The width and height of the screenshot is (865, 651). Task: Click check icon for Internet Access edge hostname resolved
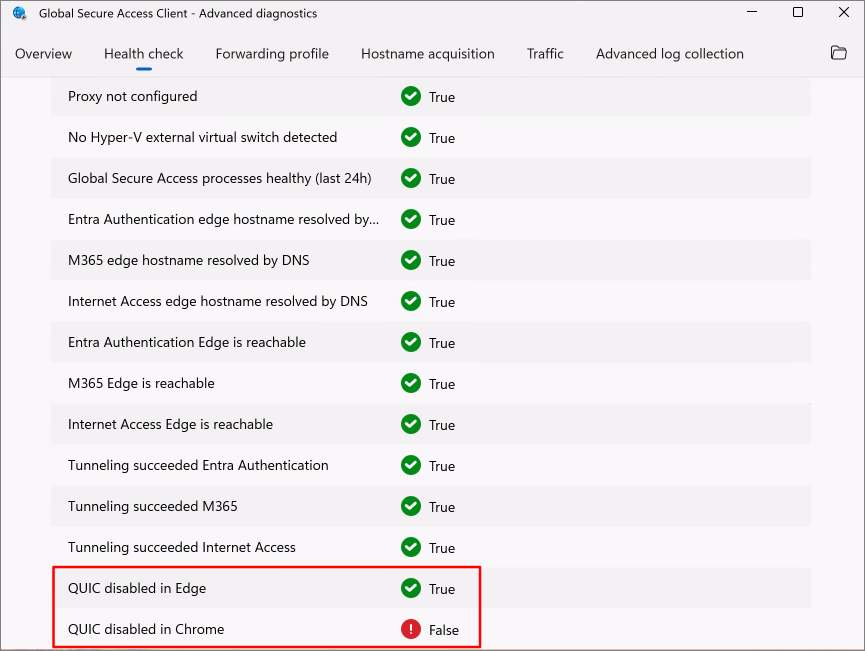410,301
